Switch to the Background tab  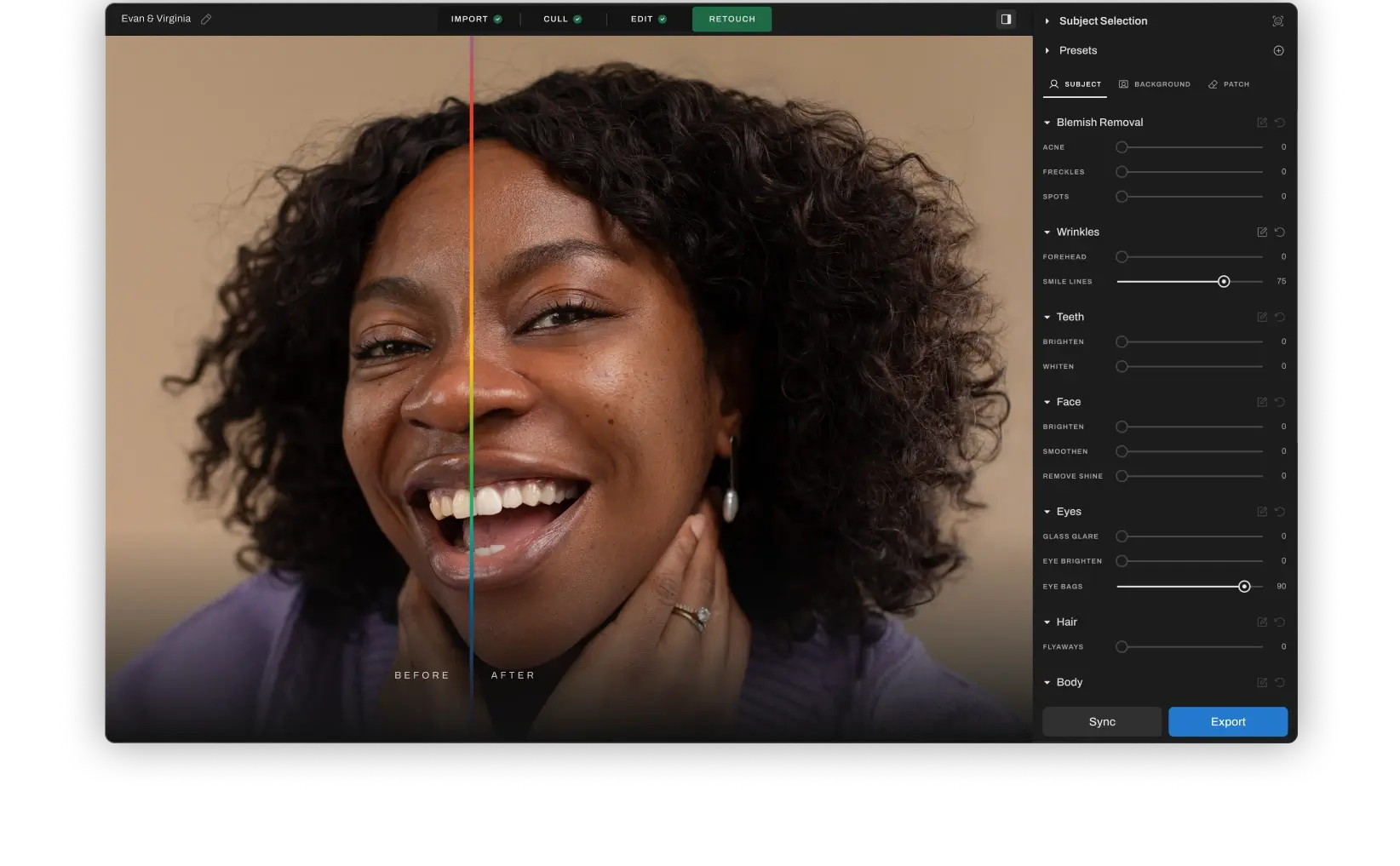click(1155, 84)
